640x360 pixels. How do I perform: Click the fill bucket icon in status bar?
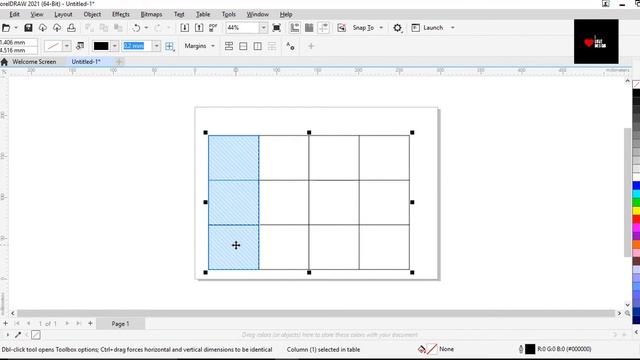[422, 349]
